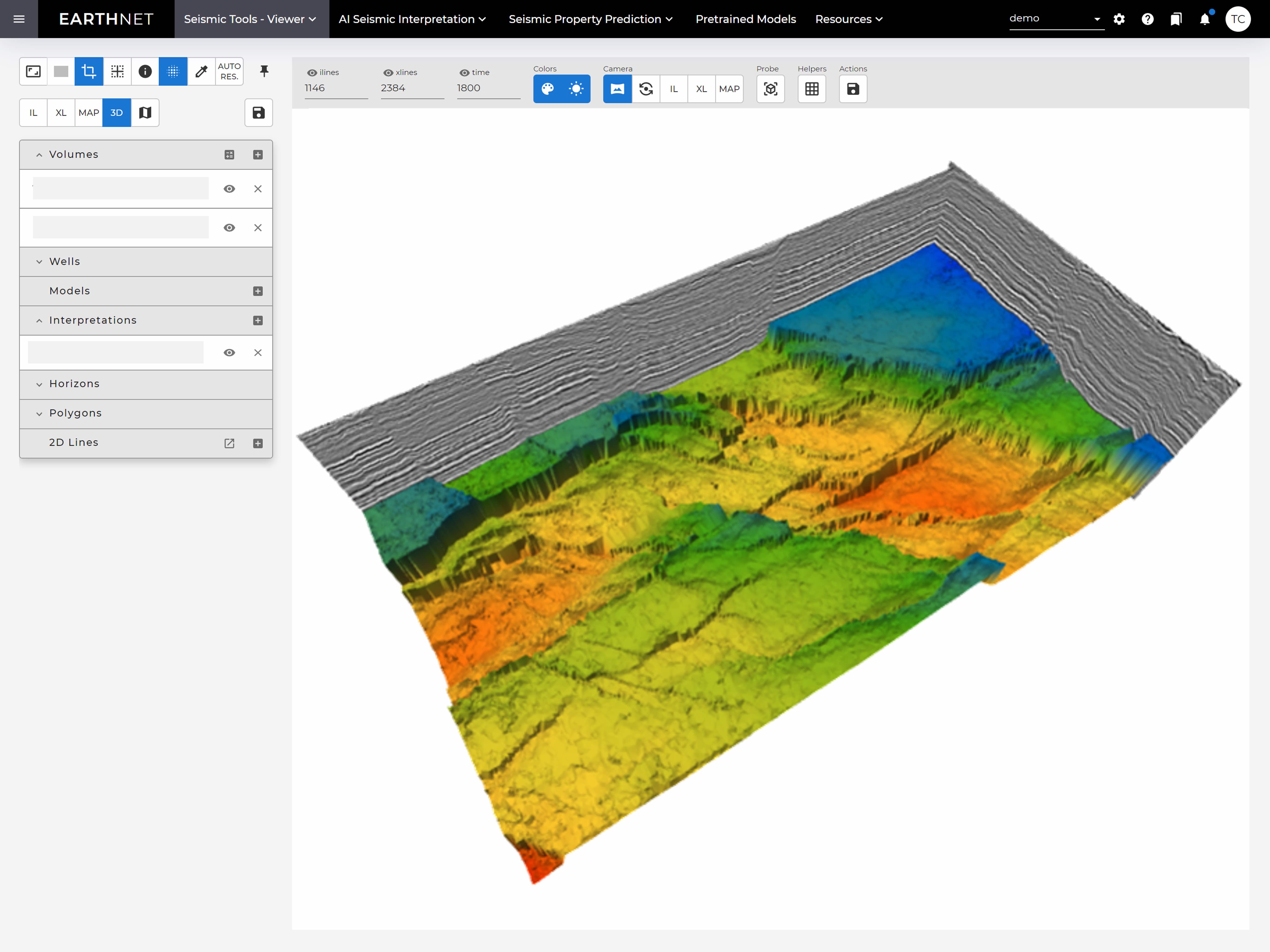This screenshot has width=1270, height=952.
Task: Open AI Seismic Interpretation menu
Action: tap(412, 19)
